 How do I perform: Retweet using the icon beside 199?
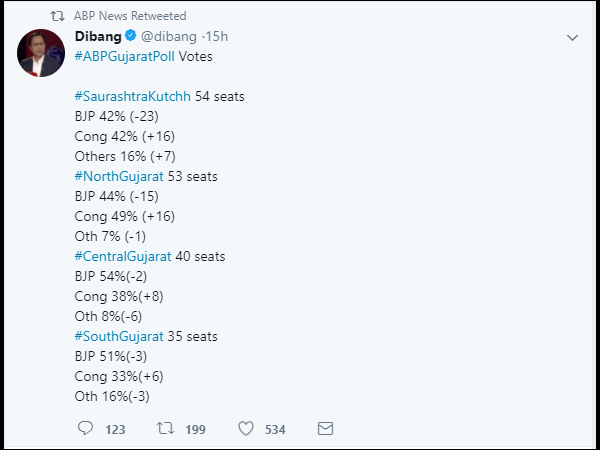pos(165,429)
